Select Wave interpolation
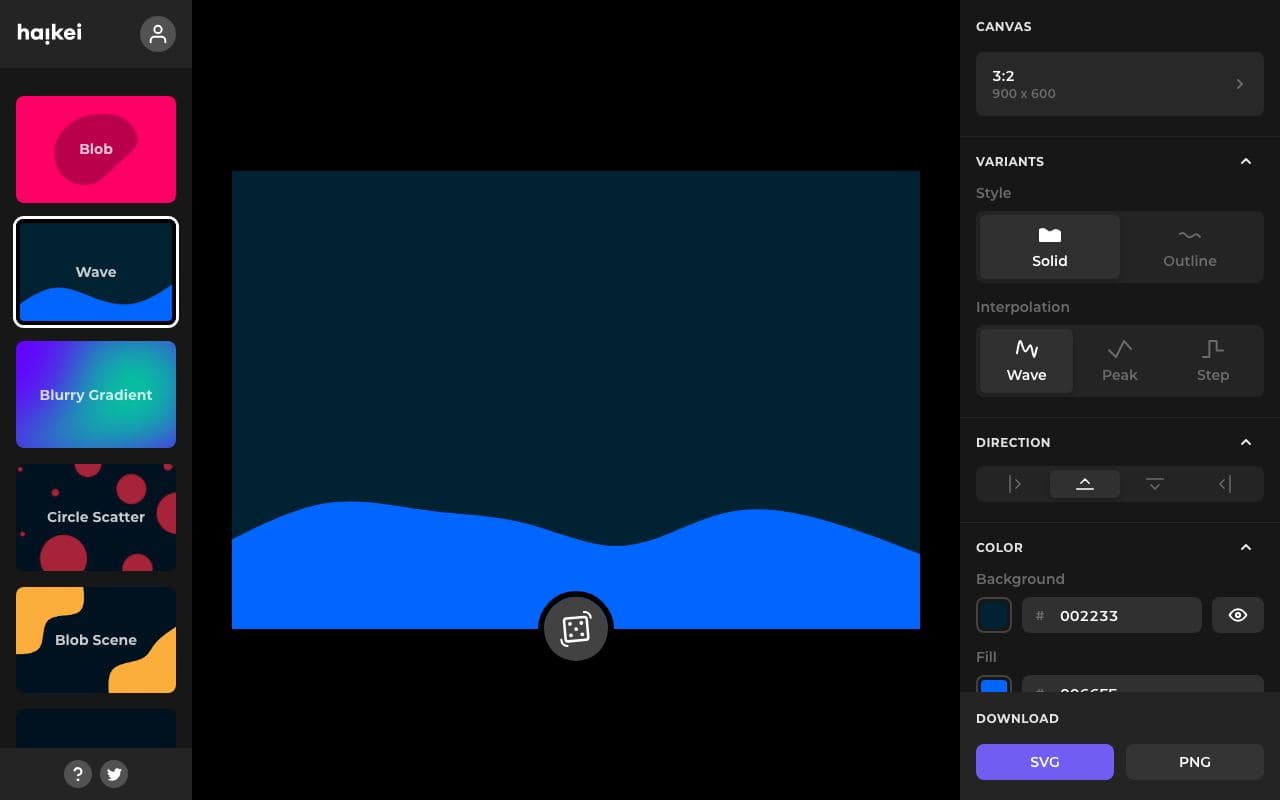Screen dimensions: 1280x800 (1026, 361)
